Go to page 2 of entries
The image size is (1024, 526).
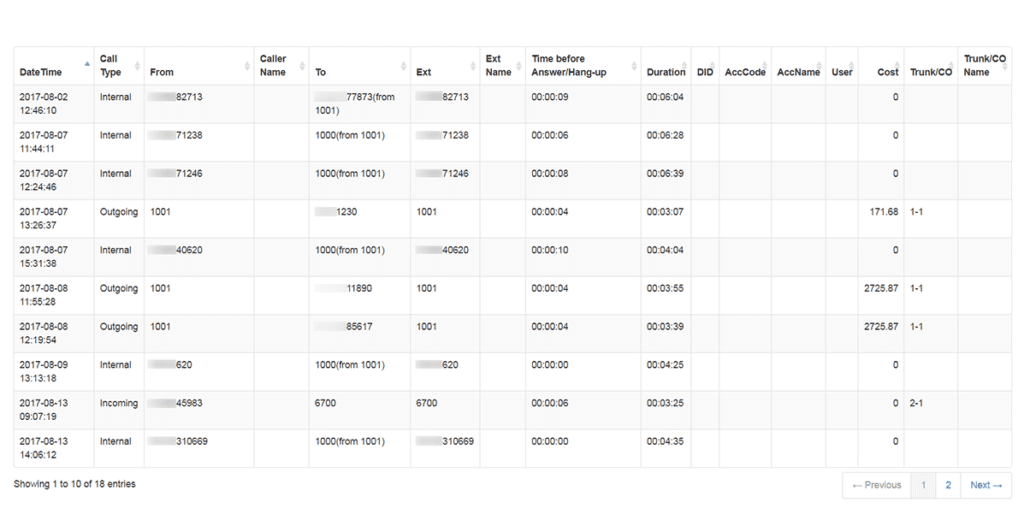[x=947, y=485]
